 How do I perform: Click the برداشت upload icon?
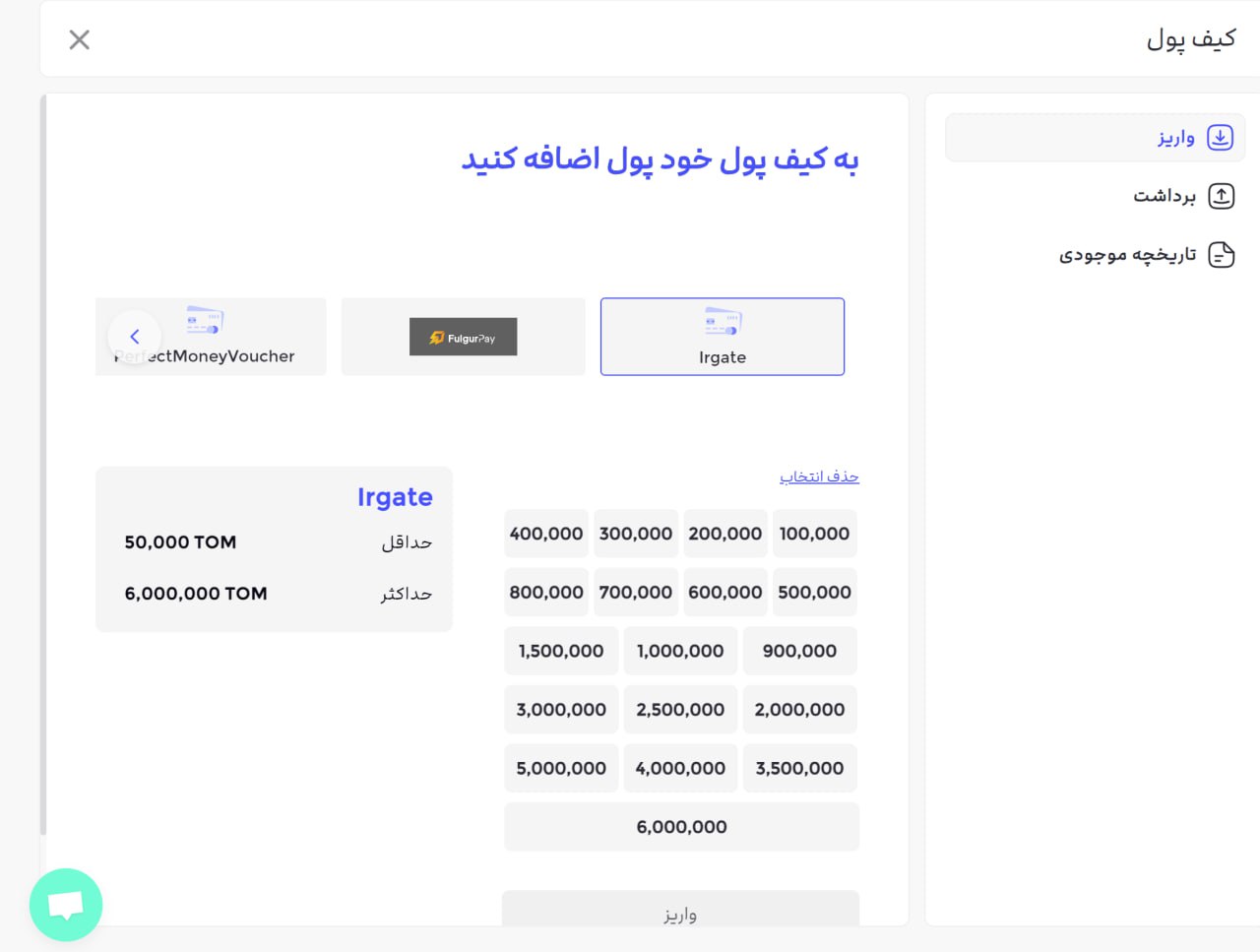coord(1222,196)
